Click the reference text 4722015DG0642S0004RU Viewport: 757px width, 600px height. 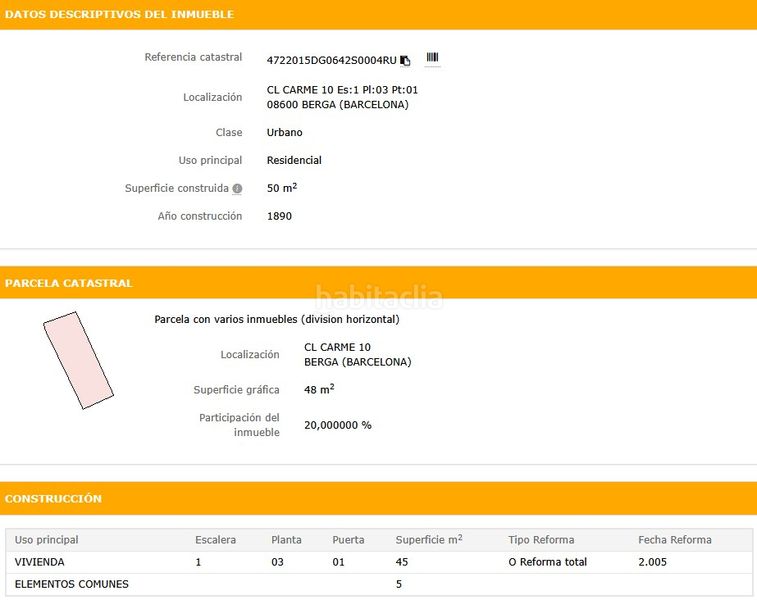(x=331, y=60)
